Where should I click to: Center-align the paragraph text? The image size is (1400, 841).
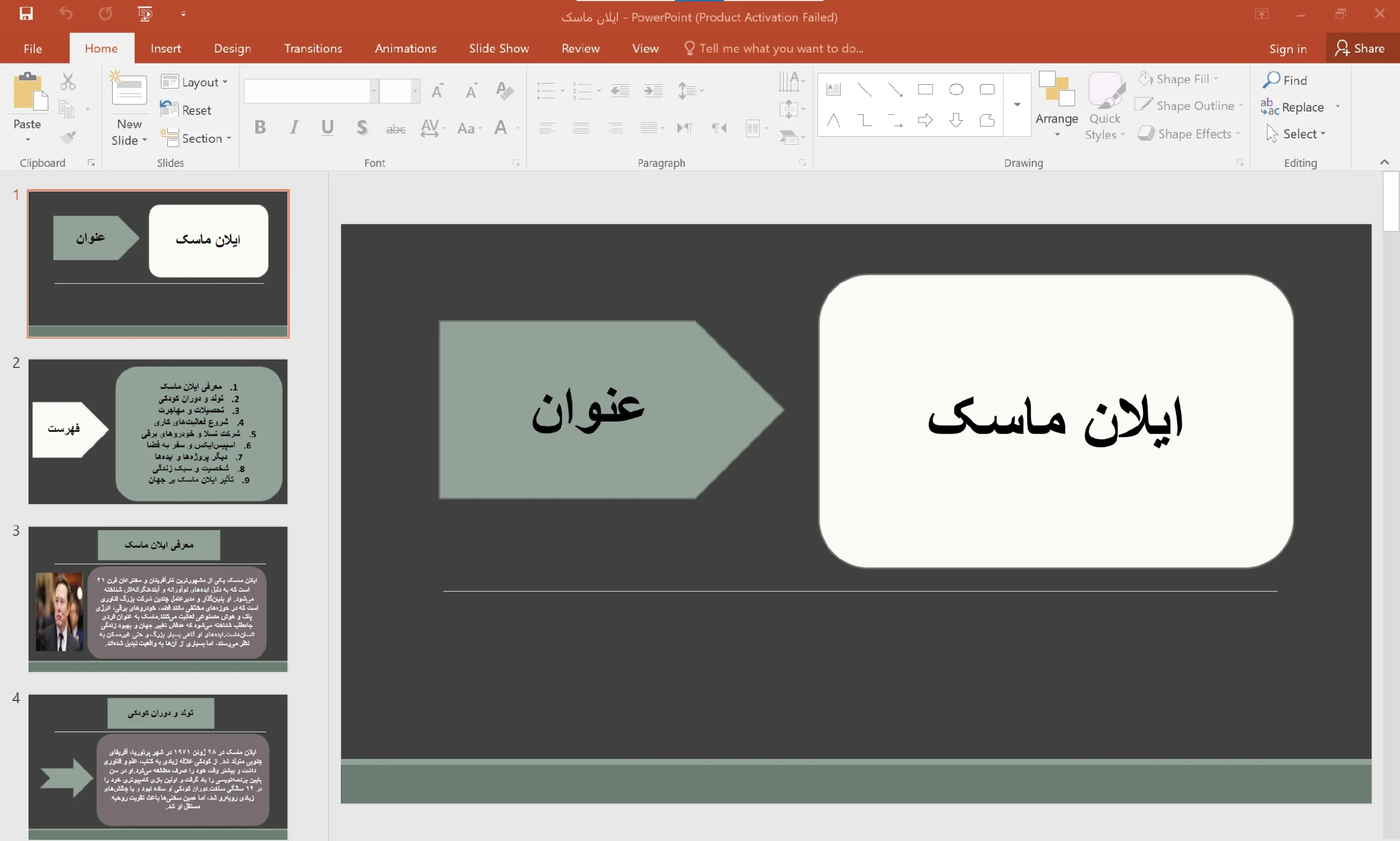click(581, 128)
